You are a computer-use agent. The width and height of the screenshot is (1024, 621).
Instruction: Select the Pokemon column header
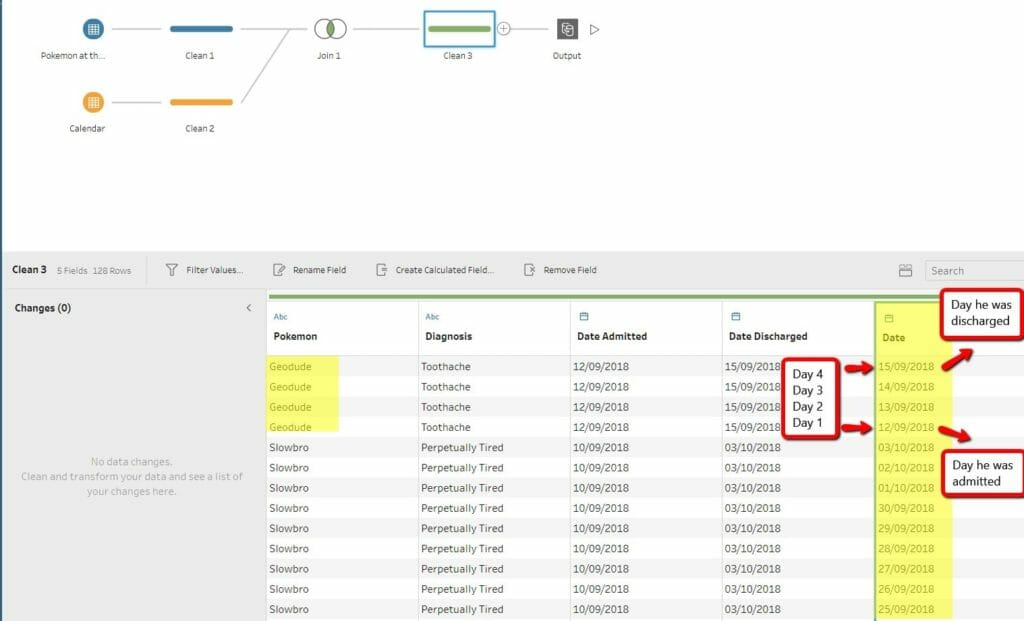[x=295, y=336]
